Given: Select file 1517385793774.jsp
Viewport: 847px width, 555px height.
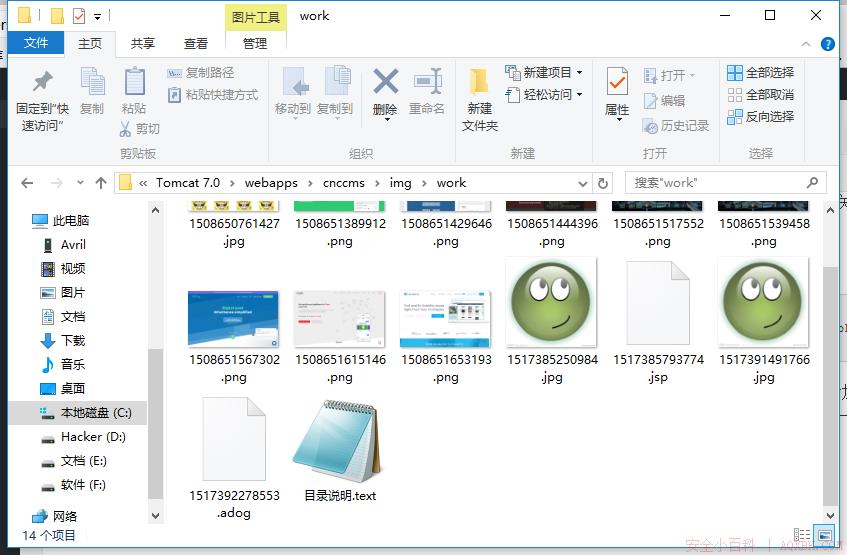Looking at the screenshot, I should coord(658,320).
